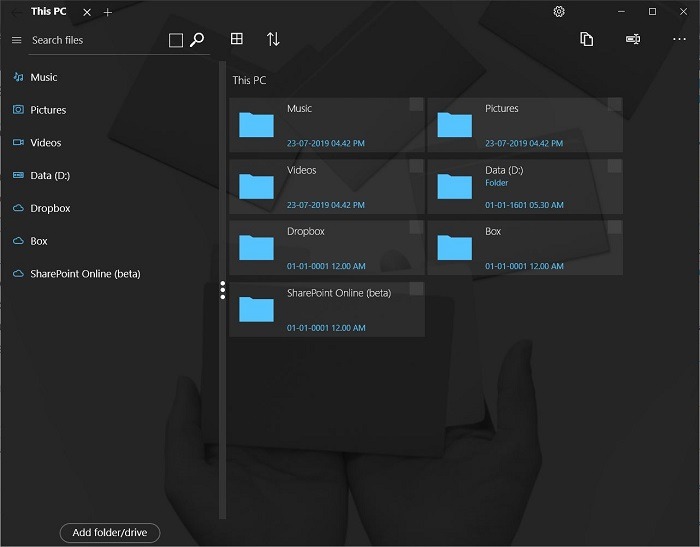The image size is (700, 547).
Task: Click the three-dot sidebar splitter handle
Action: (x=222, y=290)
